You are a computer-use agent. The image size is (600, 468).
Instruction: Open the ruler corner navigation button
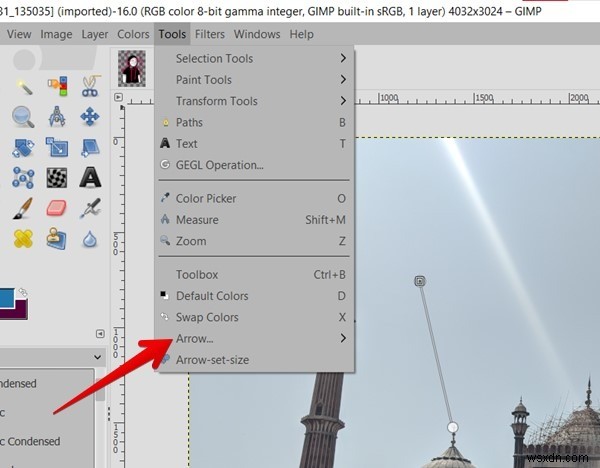(118, 97)
